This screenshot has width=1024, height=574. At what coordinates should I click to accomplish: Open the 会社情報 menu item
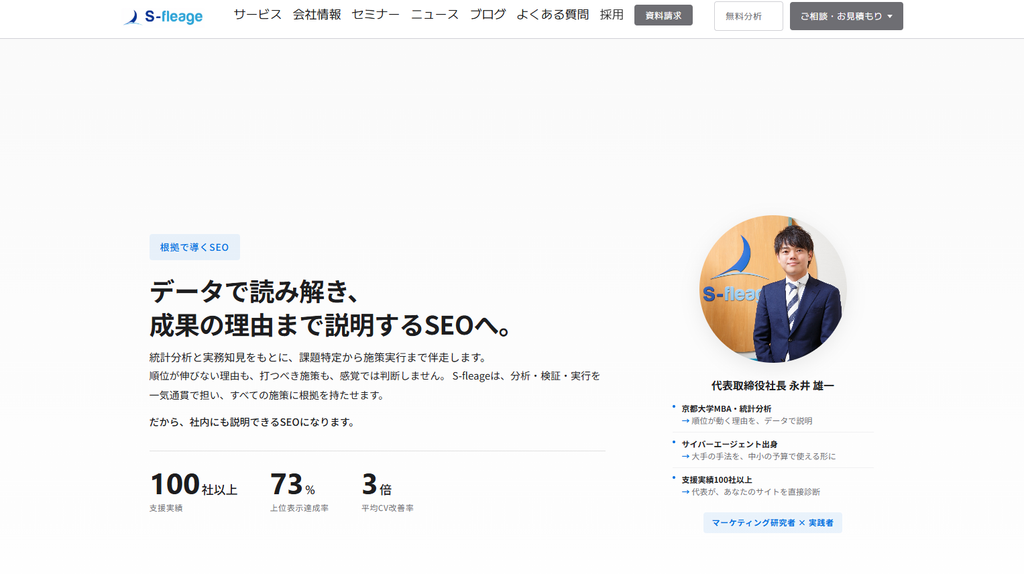[317, 14]
